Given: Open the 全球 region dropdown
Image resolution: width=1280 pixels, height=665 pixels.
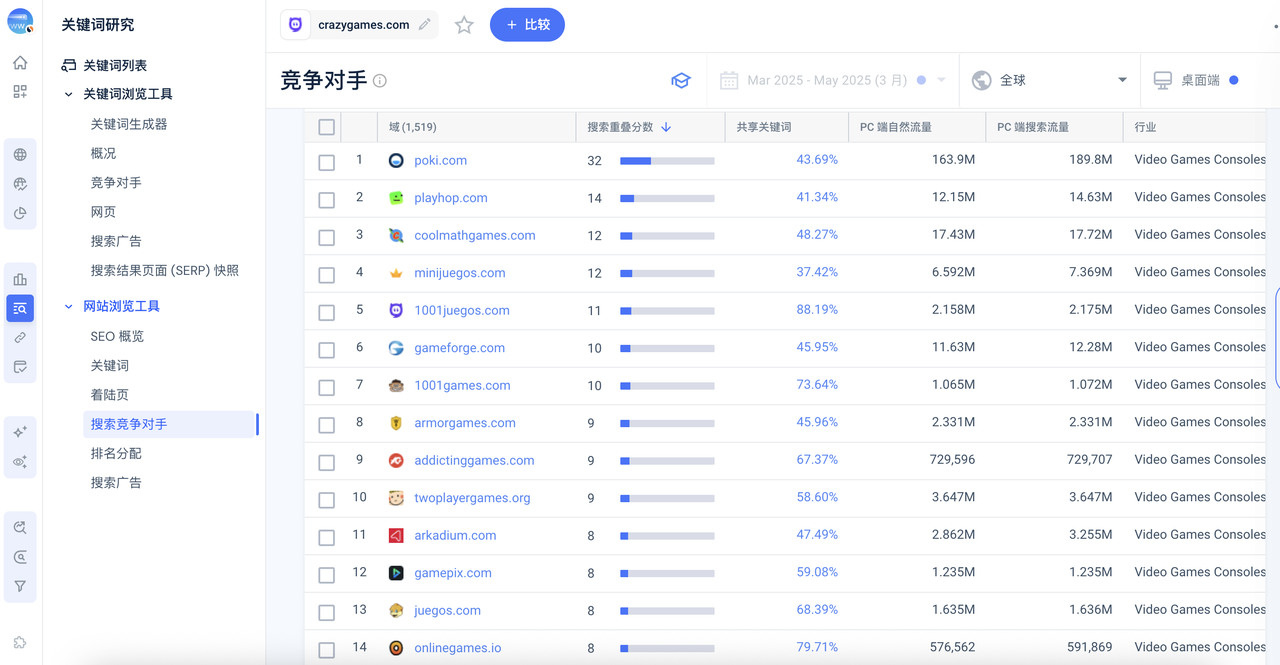Looking at the screenshot, I should click(1050, 80).
